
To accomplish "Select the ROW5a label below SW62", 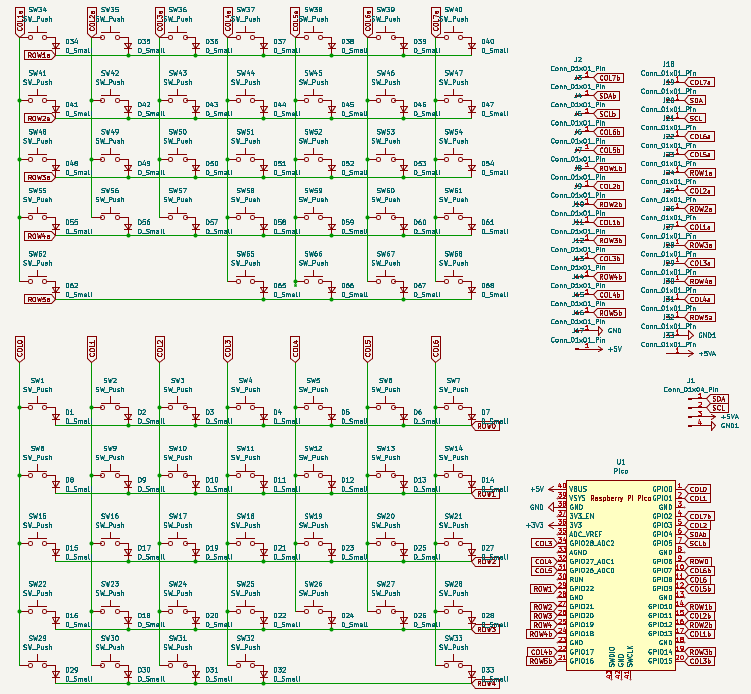I will pyautogui.click(x=39, y=299).
